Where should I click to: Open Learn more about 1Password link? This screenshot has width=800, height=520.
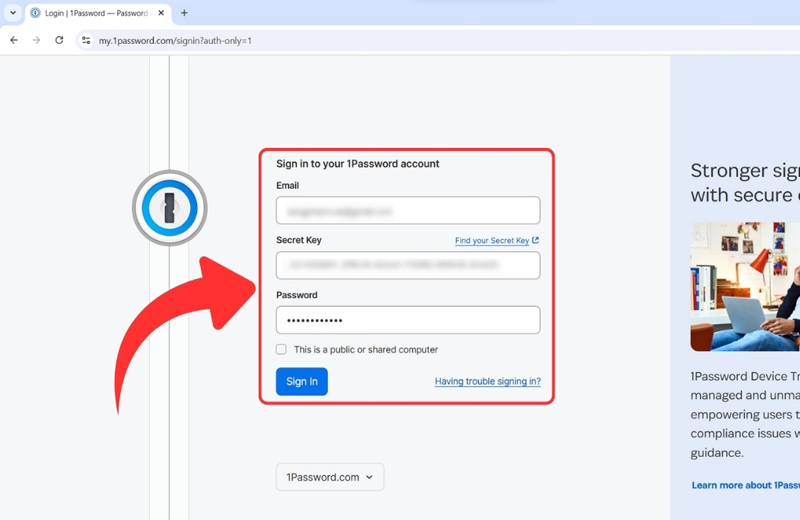[745, 485]
